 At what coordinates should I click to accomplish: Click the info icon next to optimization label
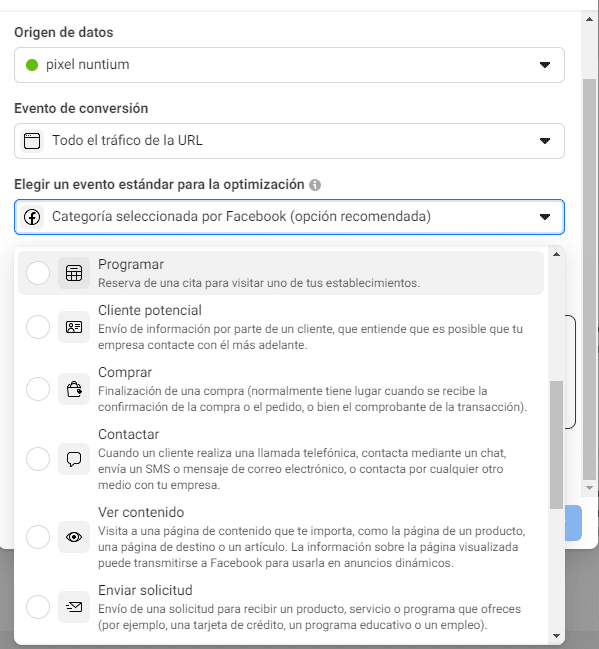coord(315,185)
